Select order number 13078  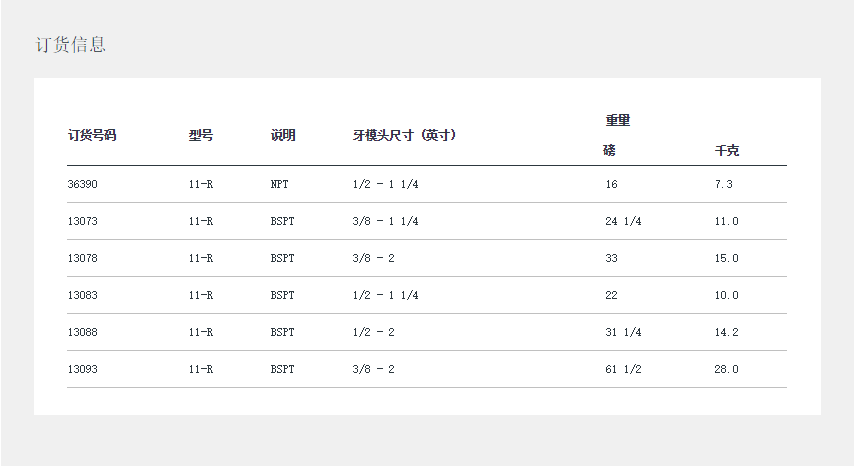(83, 258)
